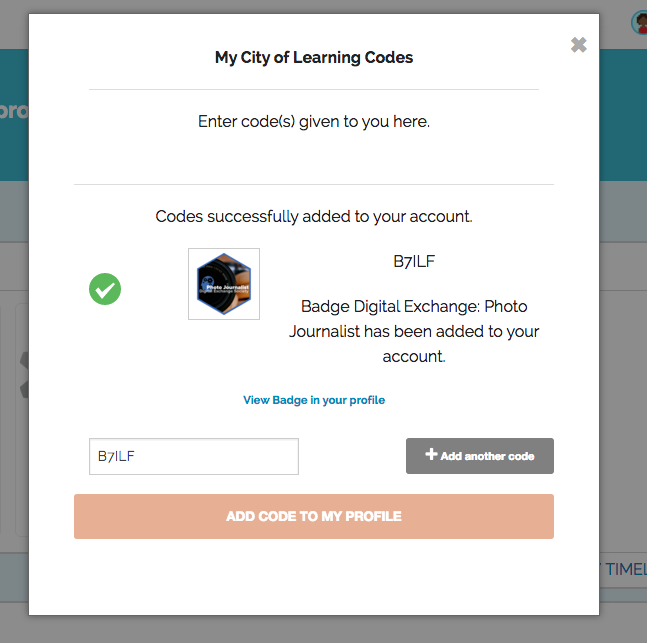Click the B7ILF code label beside the badge
647x643 pixels.
coord(414,262)
